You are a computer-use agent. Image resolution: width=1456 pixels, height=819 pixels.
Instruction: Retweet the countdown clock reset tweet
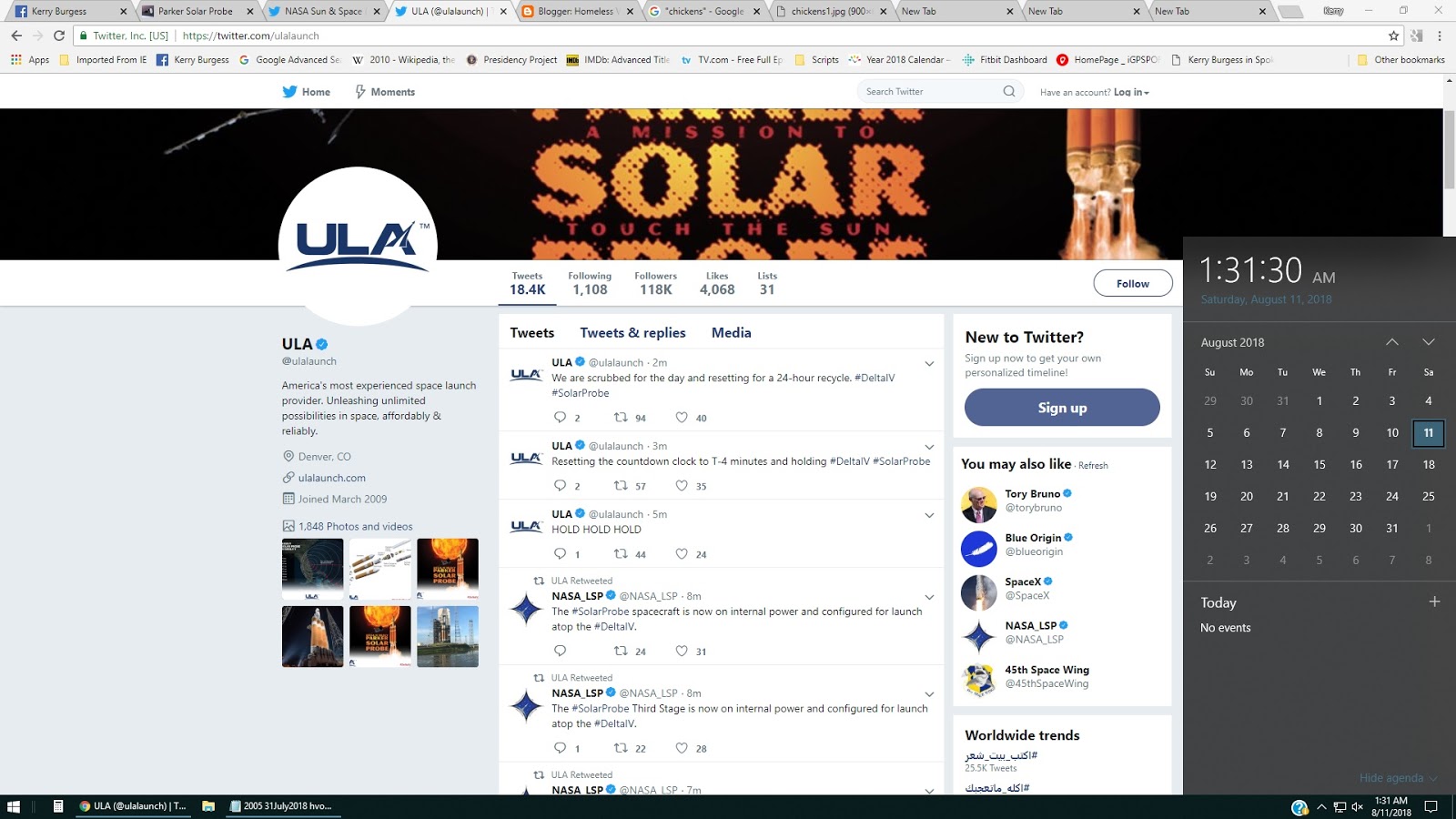point(621,486)
